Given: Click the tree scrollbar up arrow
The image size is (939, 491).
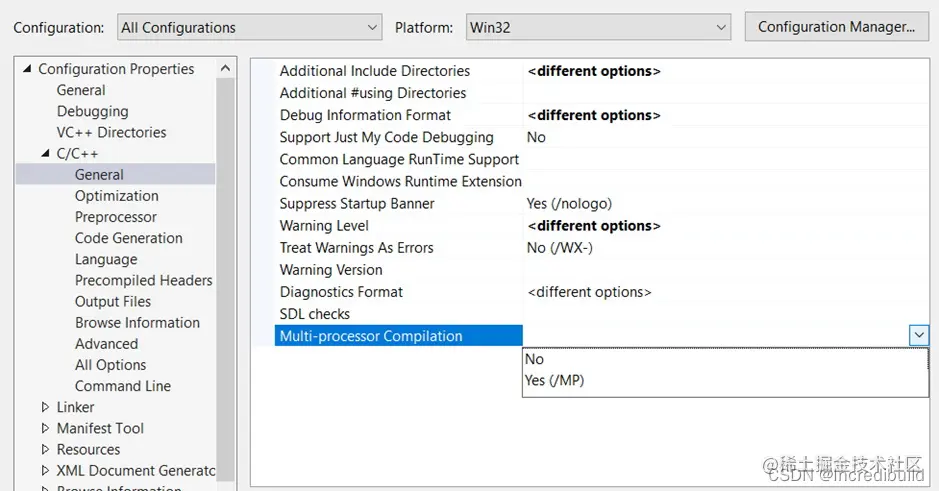Looking at the screenshot, I should click(225, 68).
